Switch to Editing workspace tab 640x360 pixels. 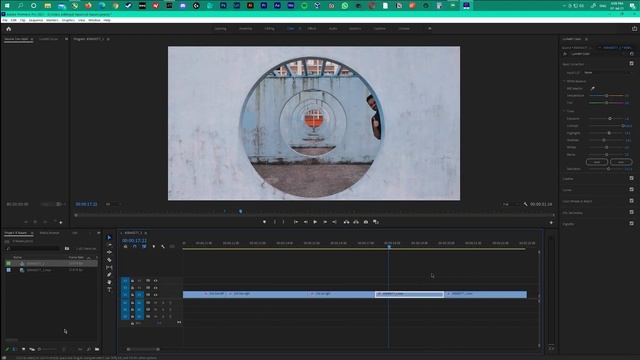[x=269, y=29]
